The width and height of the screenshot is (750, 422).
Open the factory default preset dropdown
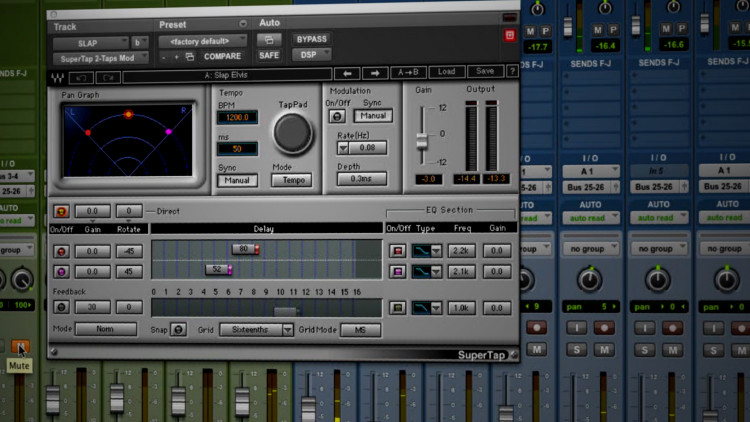(203, 41)
